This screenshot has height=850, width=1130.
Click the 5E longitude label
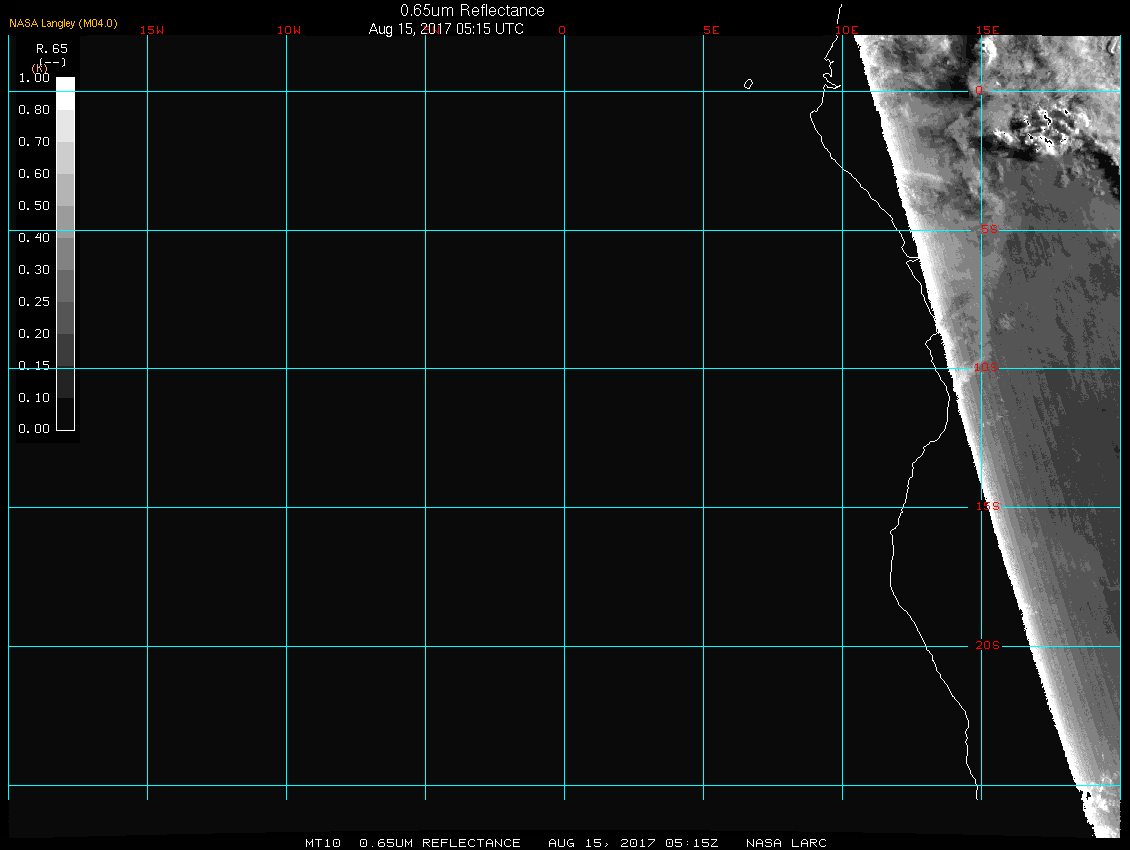(711, 30)
